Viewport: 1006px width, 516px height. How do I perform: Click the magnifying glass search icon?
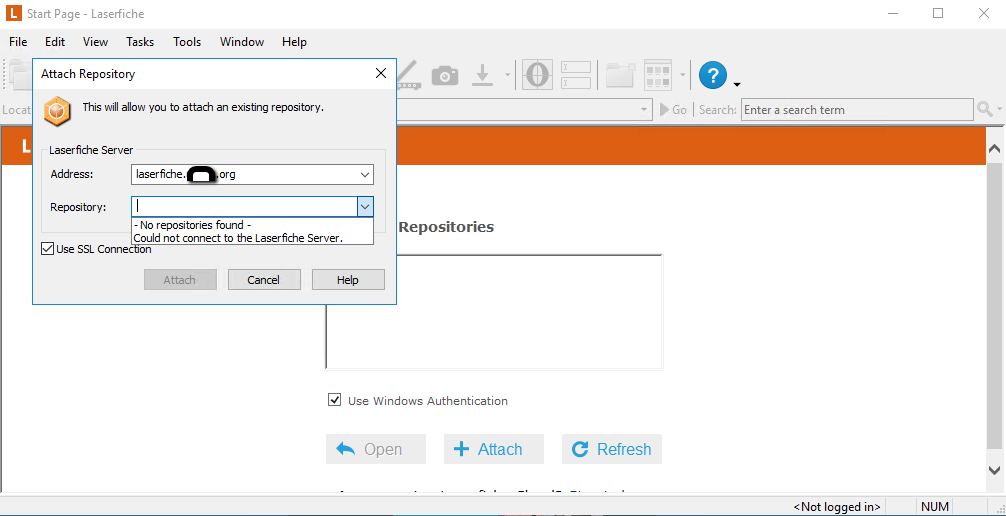click(x=984, y=110)
